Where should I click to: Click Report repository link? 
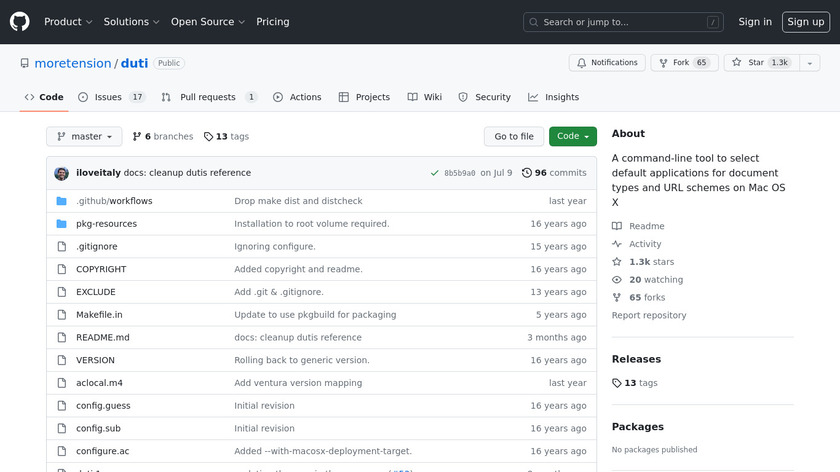coord(649,315)
